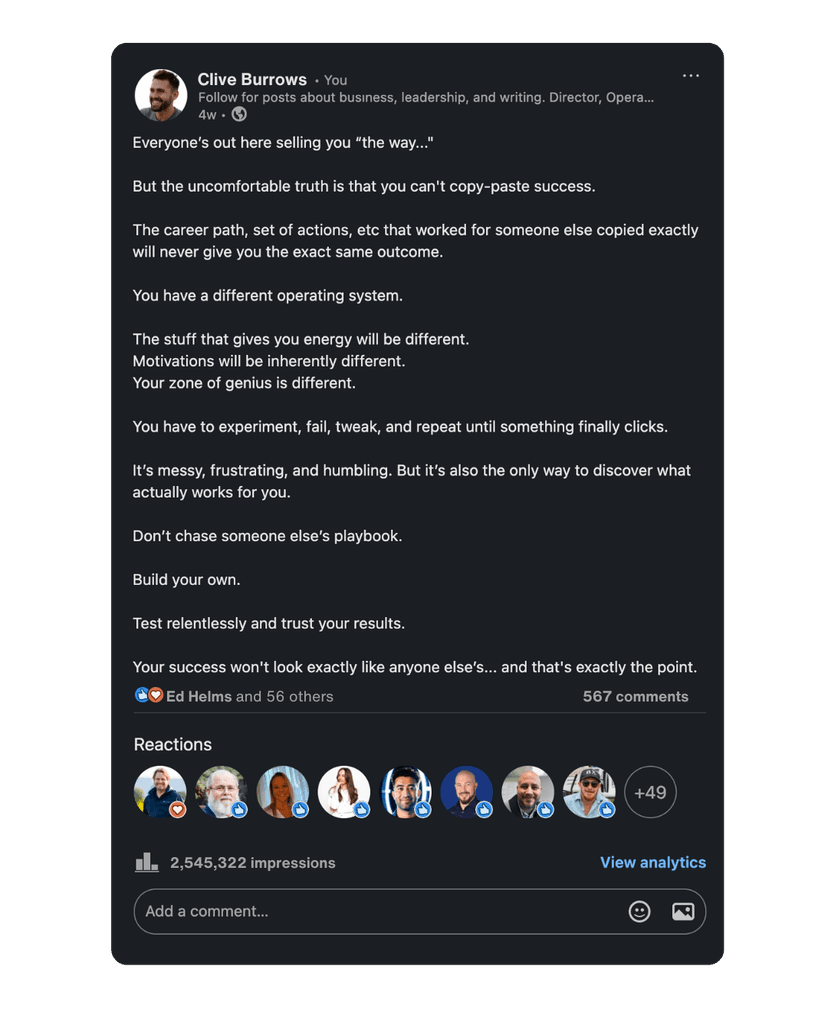
Task: Click the bearded man with glasses avatar
Action: tap(221, 792)
